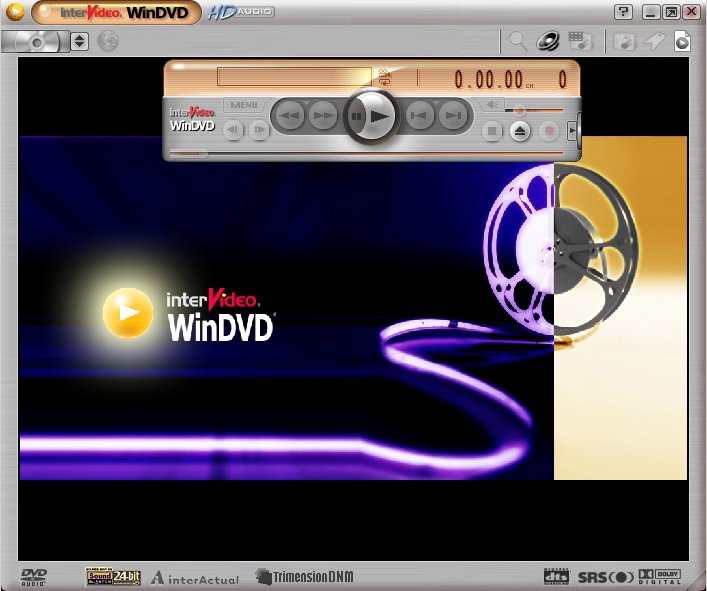Click the interActual logo

tap(195, 578)
